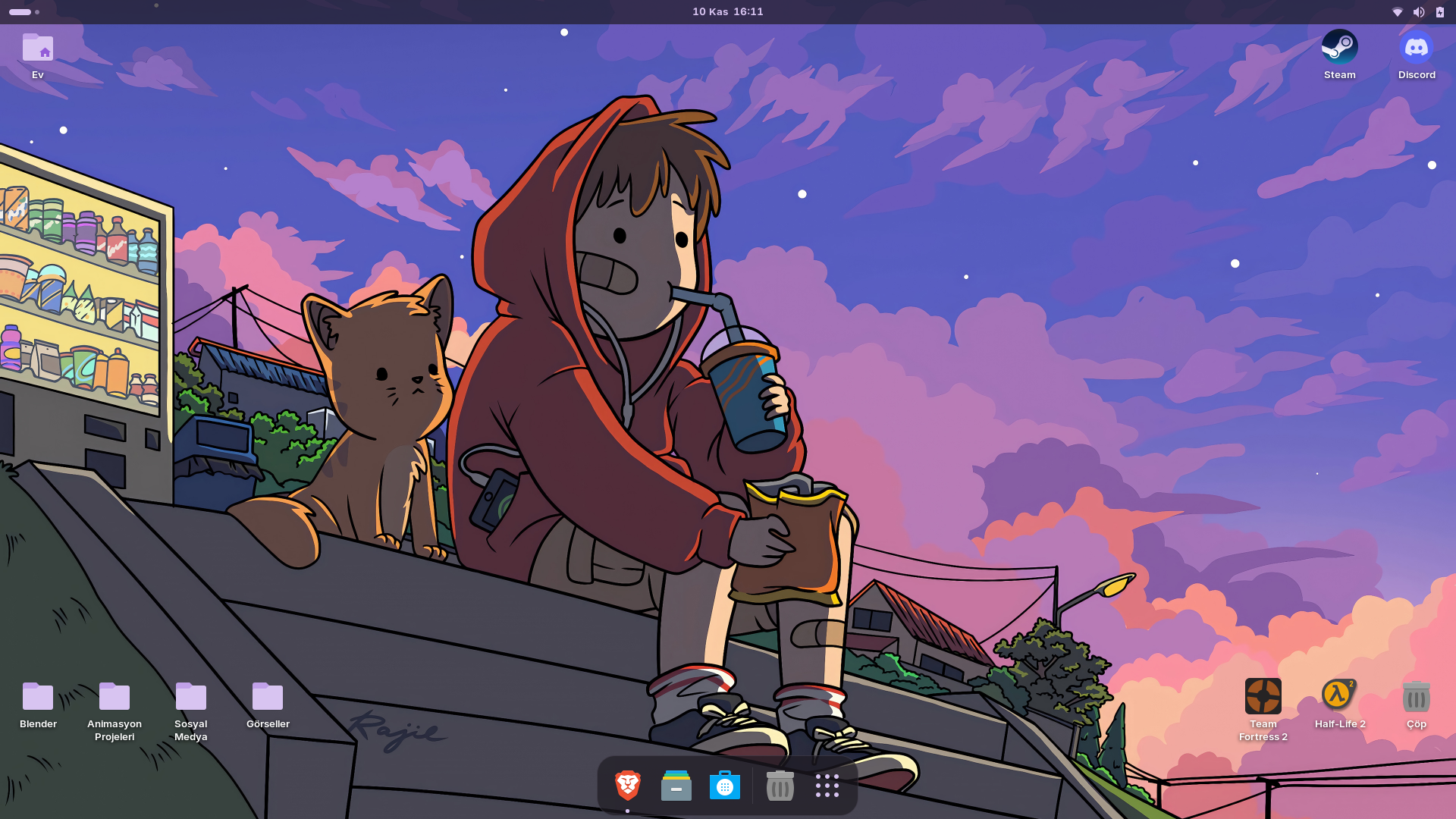Open the Görseller folder
Image resolution: width=1456 pixels, height=819 pixels.
click(268, 696)
